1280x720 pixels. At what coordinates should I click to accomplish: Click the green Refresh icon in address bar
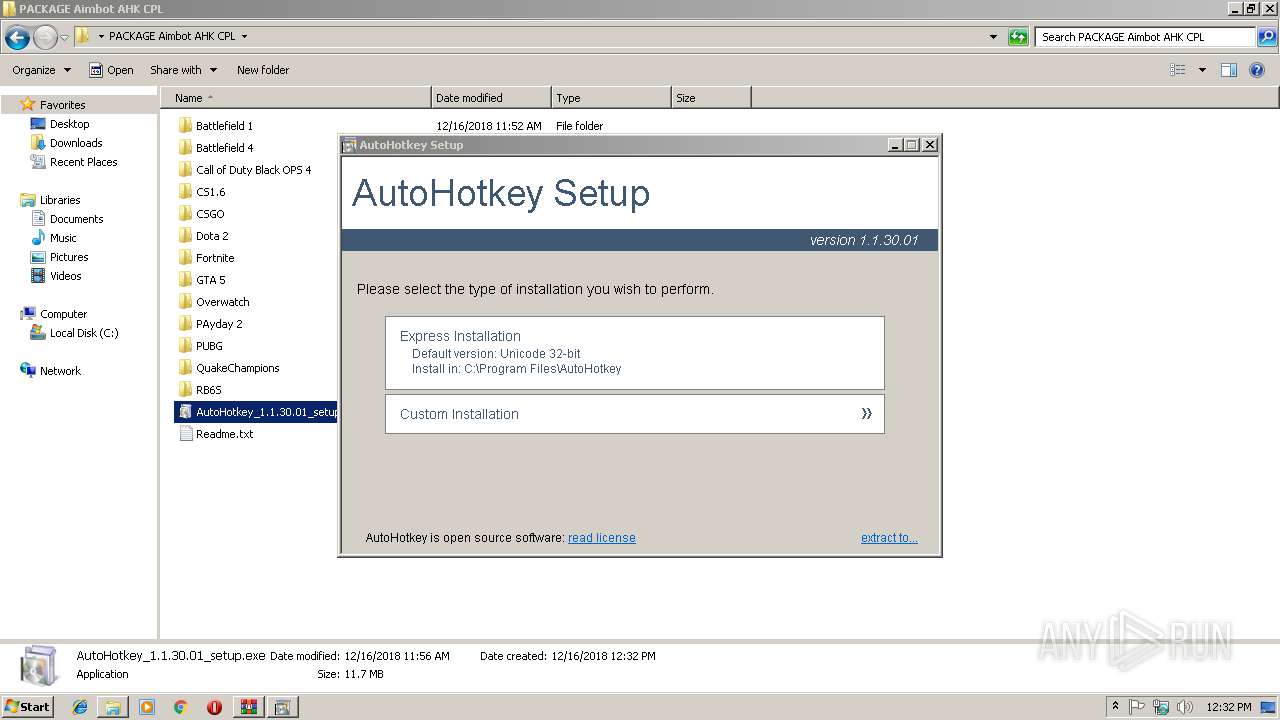pyautogui.click(x=1018, y=37)
